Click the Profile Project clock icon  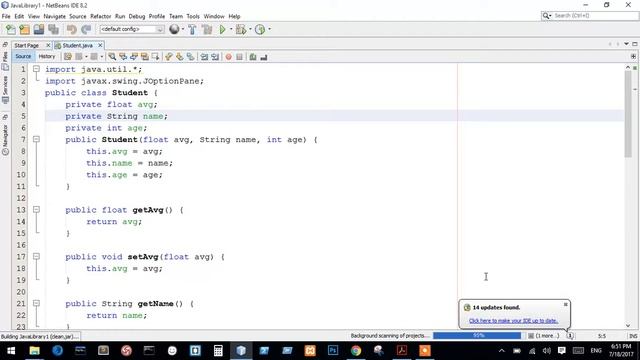tap(260, 29)
